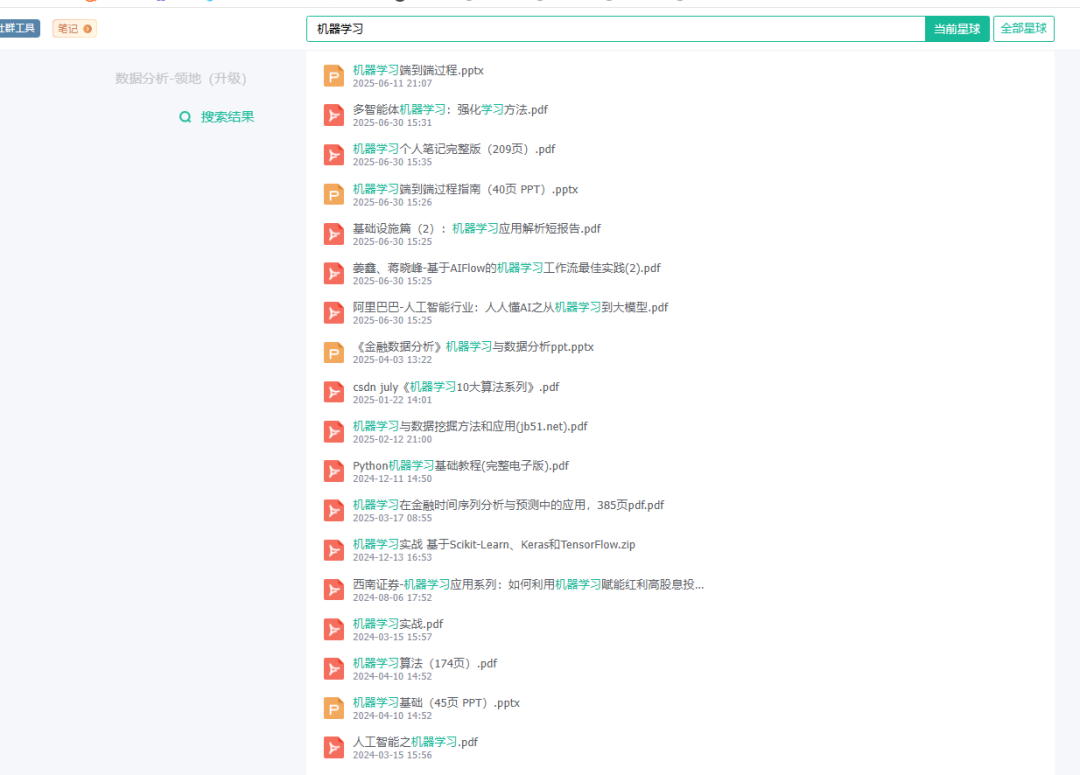Open 西南证券-机器学习应用系列 file

(x=528, y=584)
